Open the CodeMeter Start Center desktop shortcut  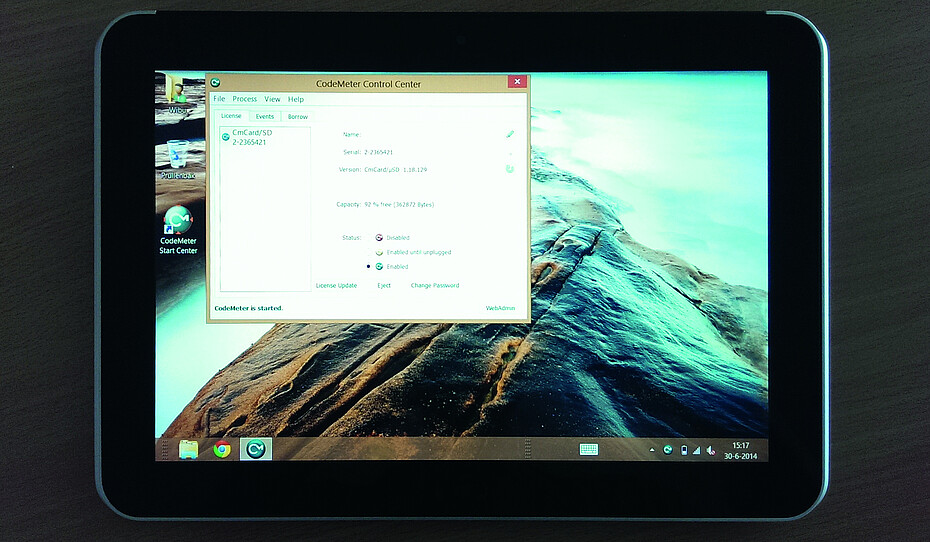click(178, 230)
